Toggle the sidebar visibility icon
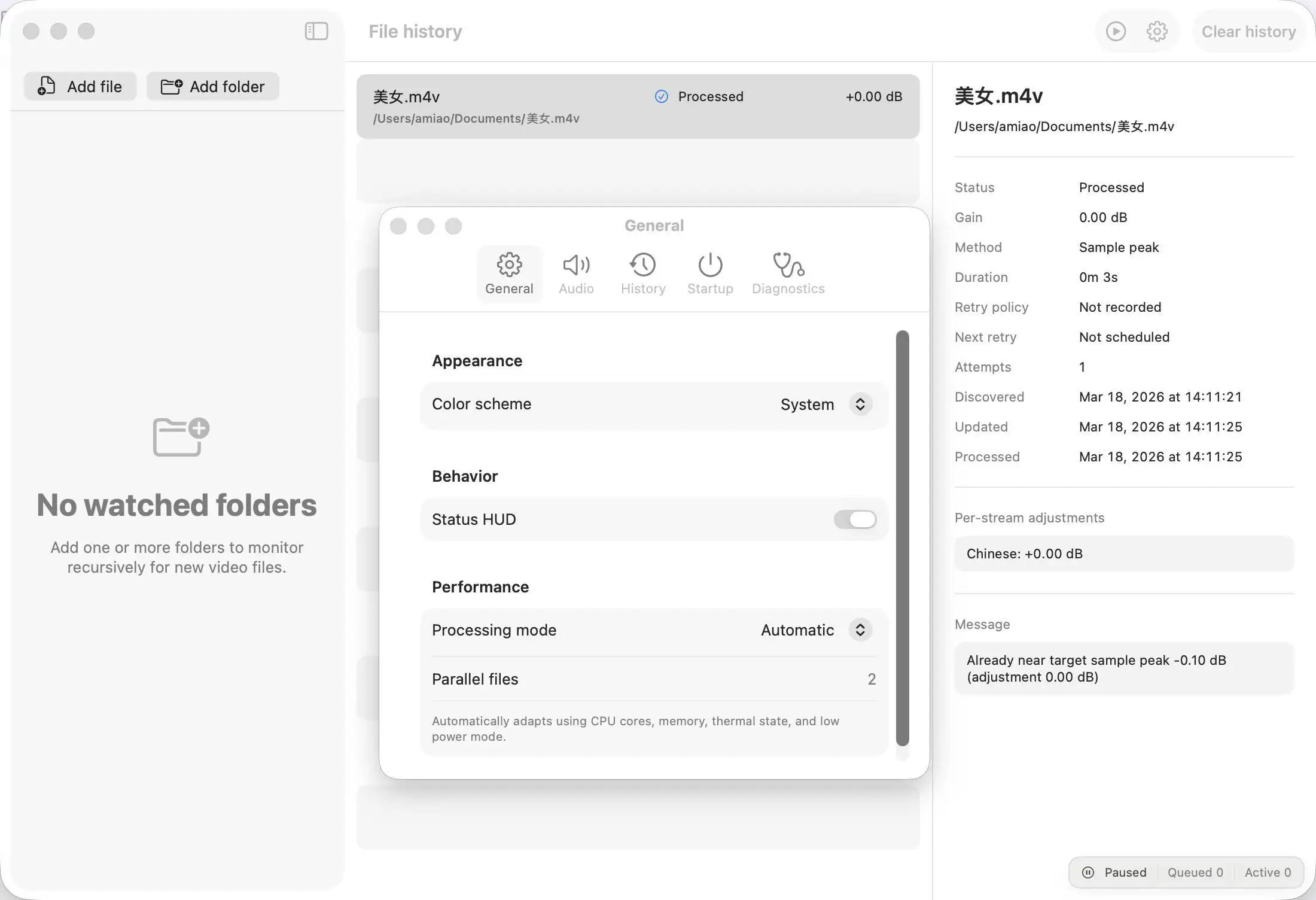 click(316, 31)
